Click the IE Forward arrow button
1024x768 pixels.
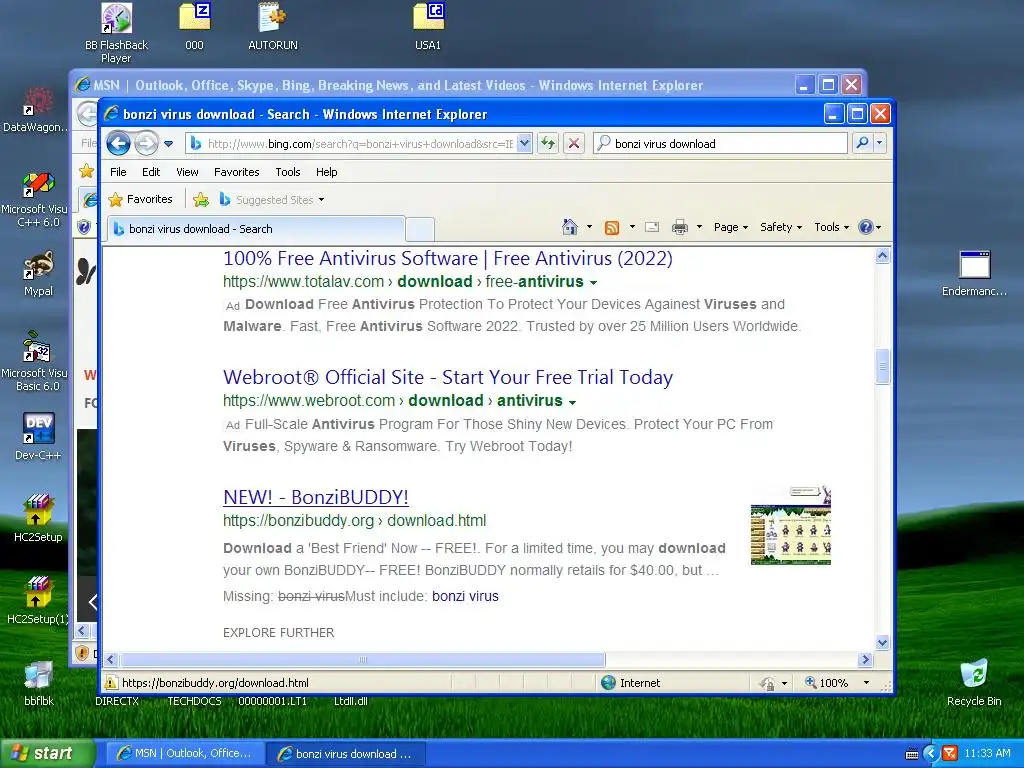point(146,143)
